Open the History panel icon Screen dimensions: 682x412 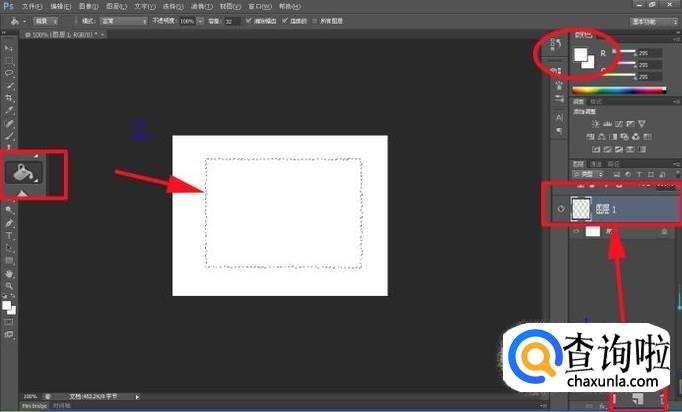[x=556, y=44]
